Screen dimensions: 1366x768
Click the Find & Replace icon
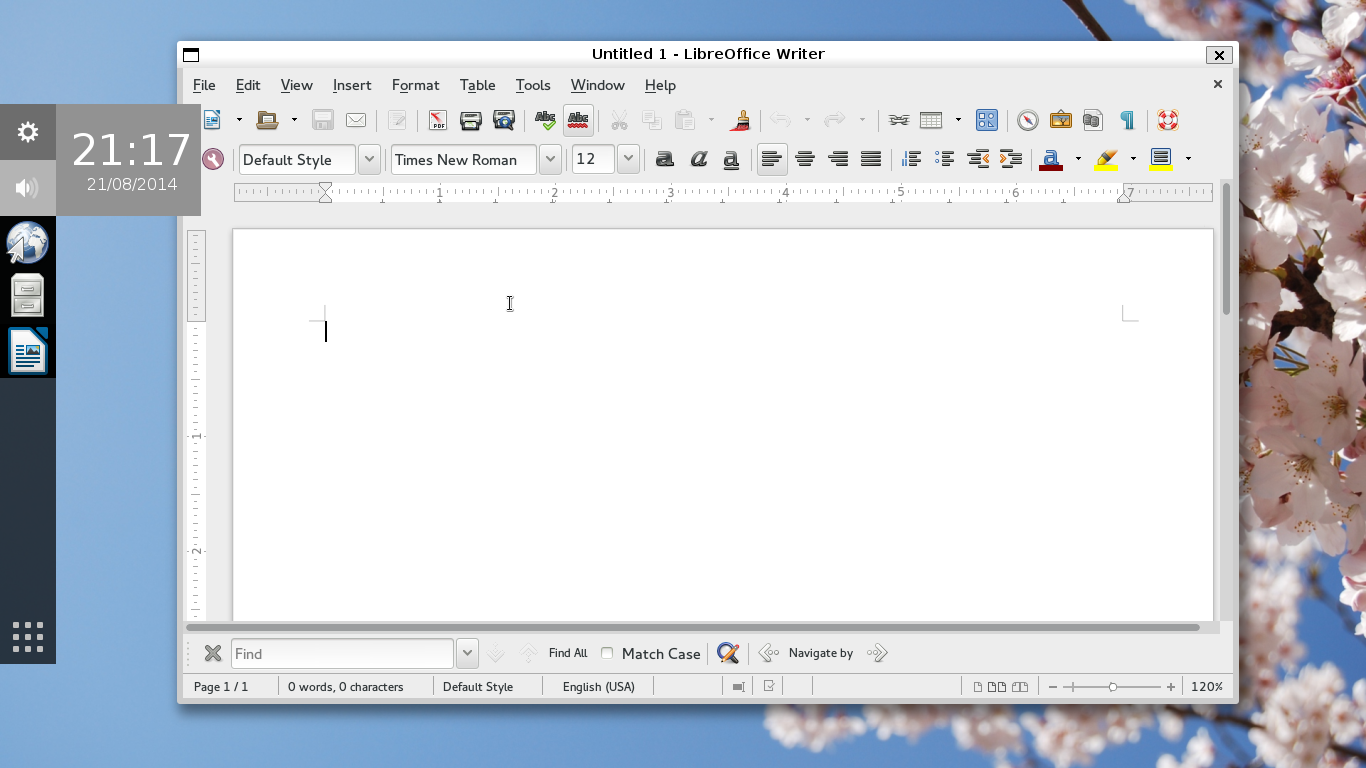[x=728, y=654]
